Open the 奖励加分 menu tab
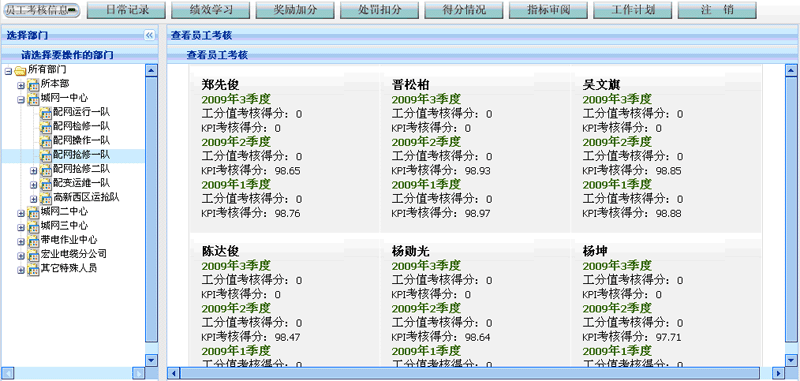The width and height of the screenshot is (800, 381). [x=295, y=10]
